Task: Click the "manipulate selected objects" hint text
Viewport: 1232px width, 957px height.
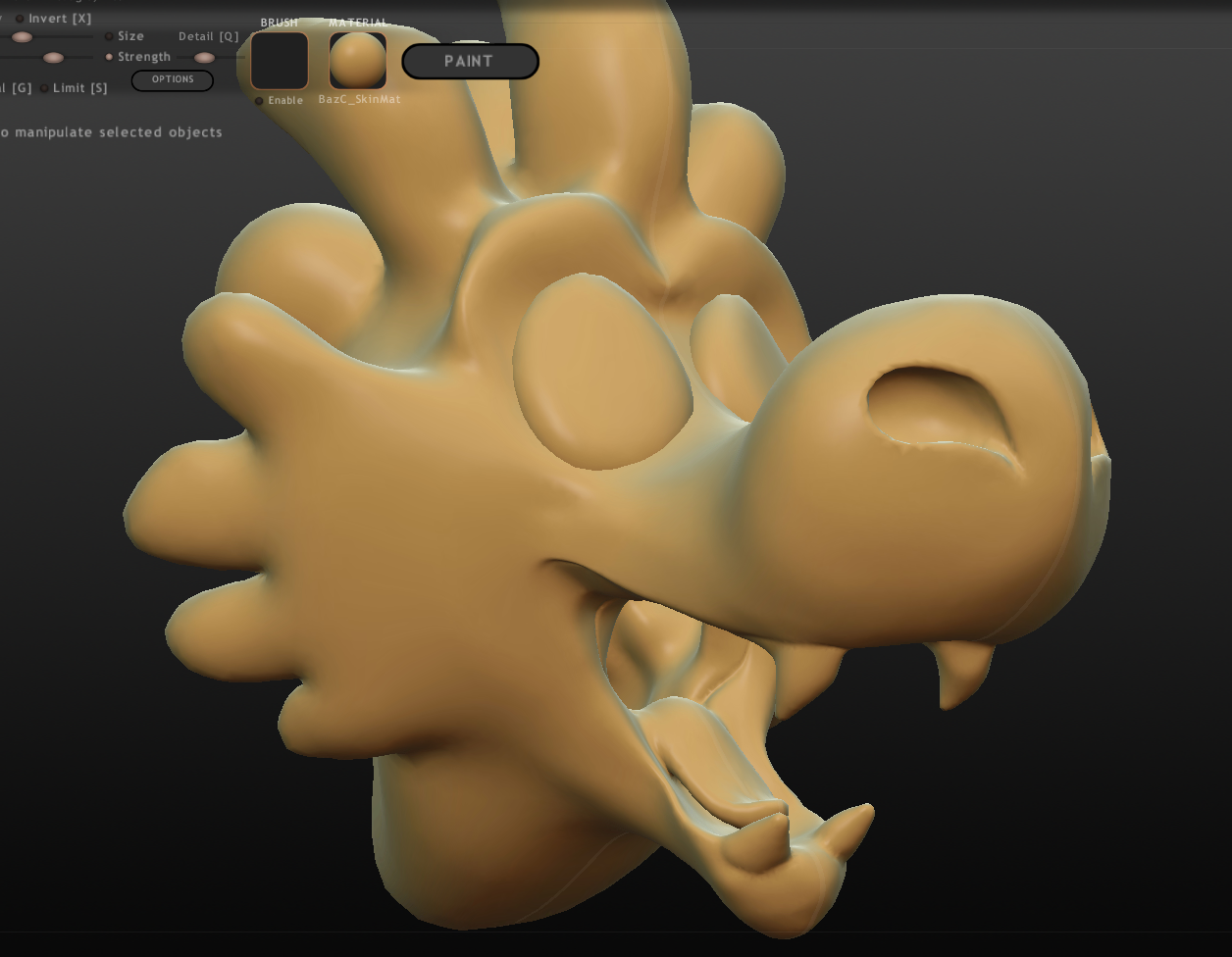Action: click(x=119, y=132)
